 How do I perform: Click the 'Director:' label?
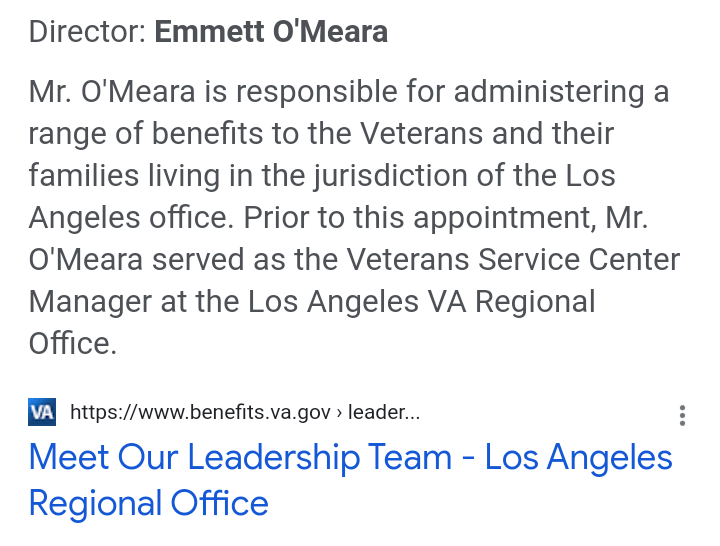point(88,32)
